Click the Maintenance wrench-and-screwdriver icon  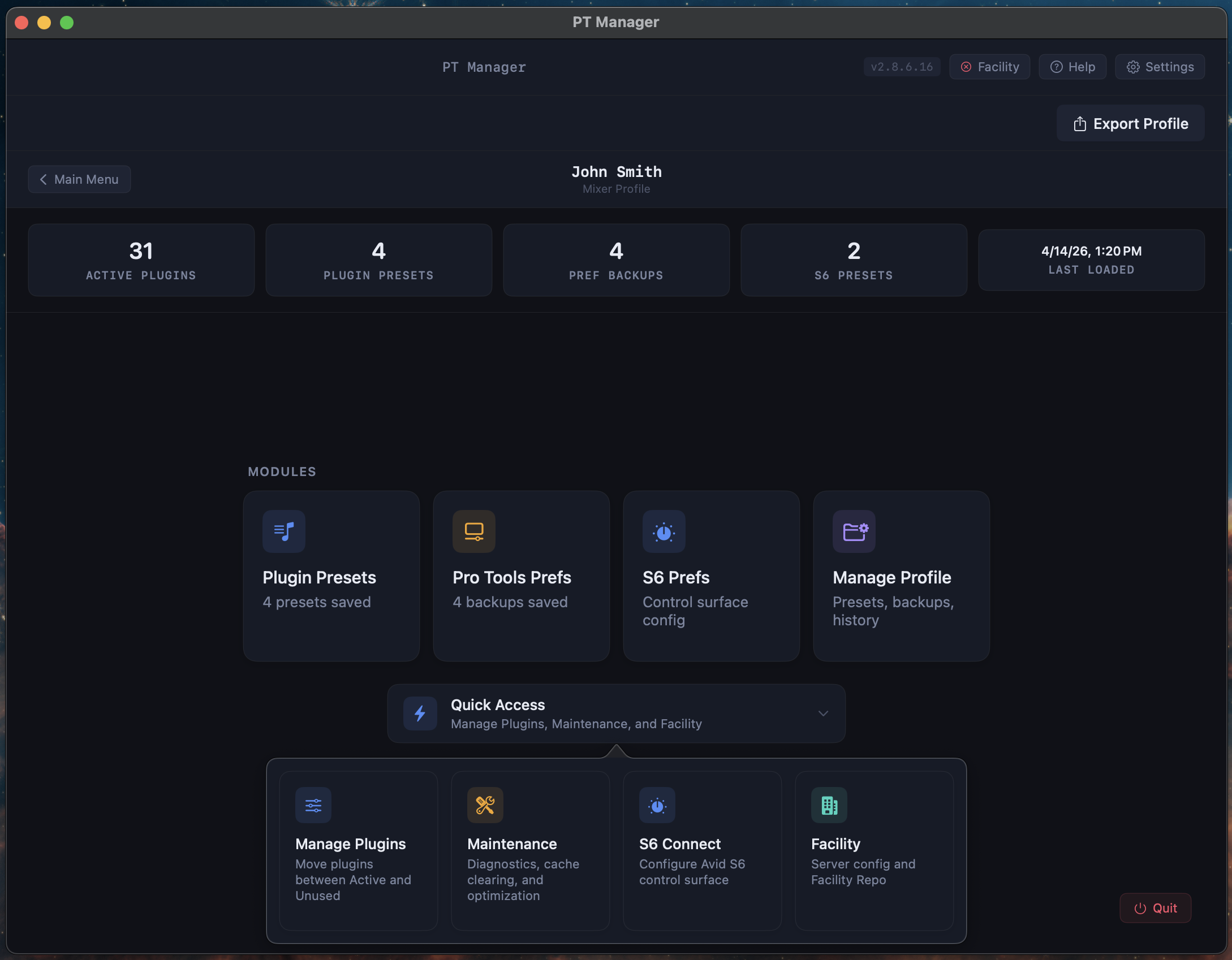(x=485, y=805)
